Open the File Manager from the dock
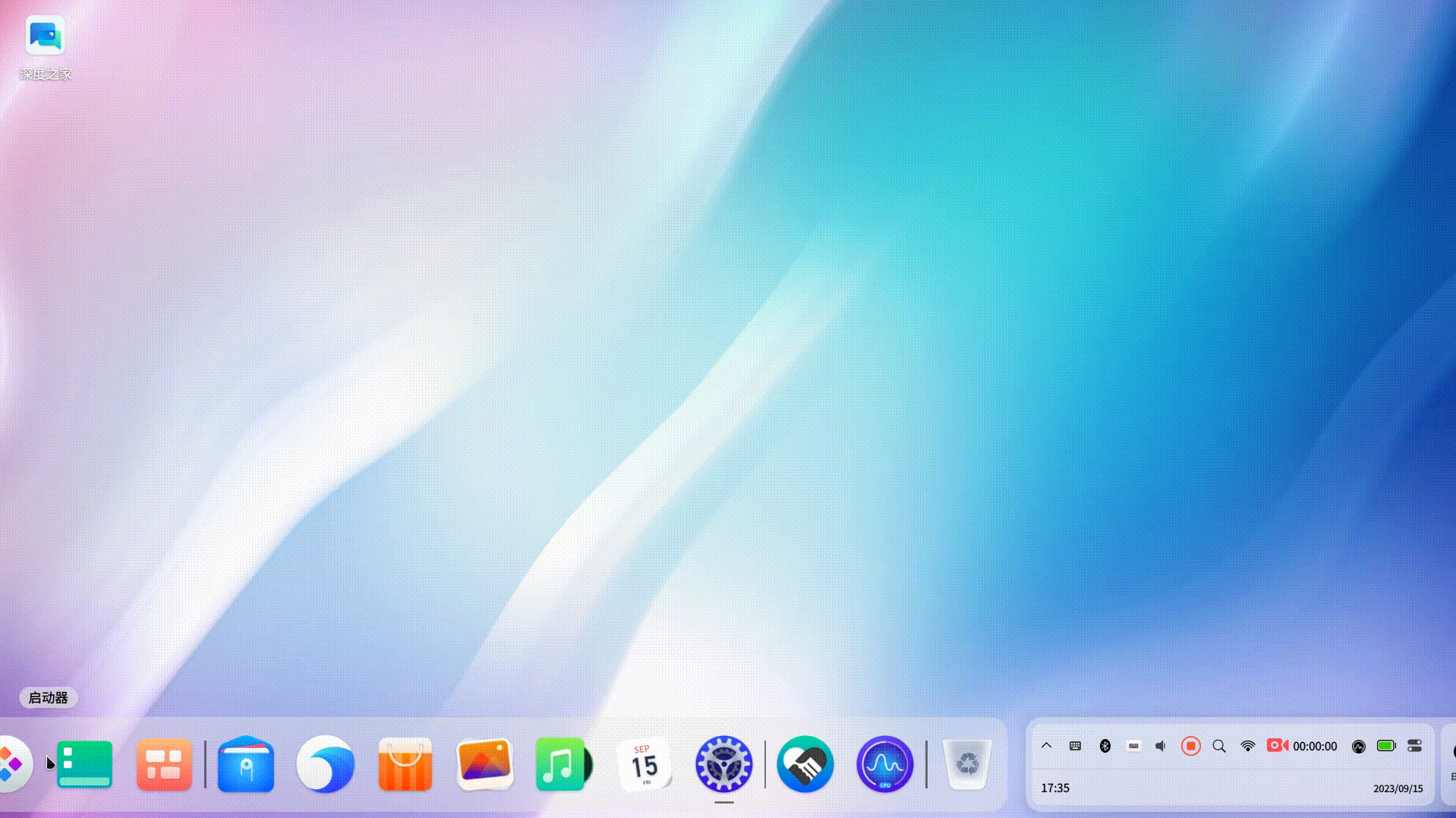Image resolution: width=1456 pixels, height=818 pixels. [x=244, y=764]
